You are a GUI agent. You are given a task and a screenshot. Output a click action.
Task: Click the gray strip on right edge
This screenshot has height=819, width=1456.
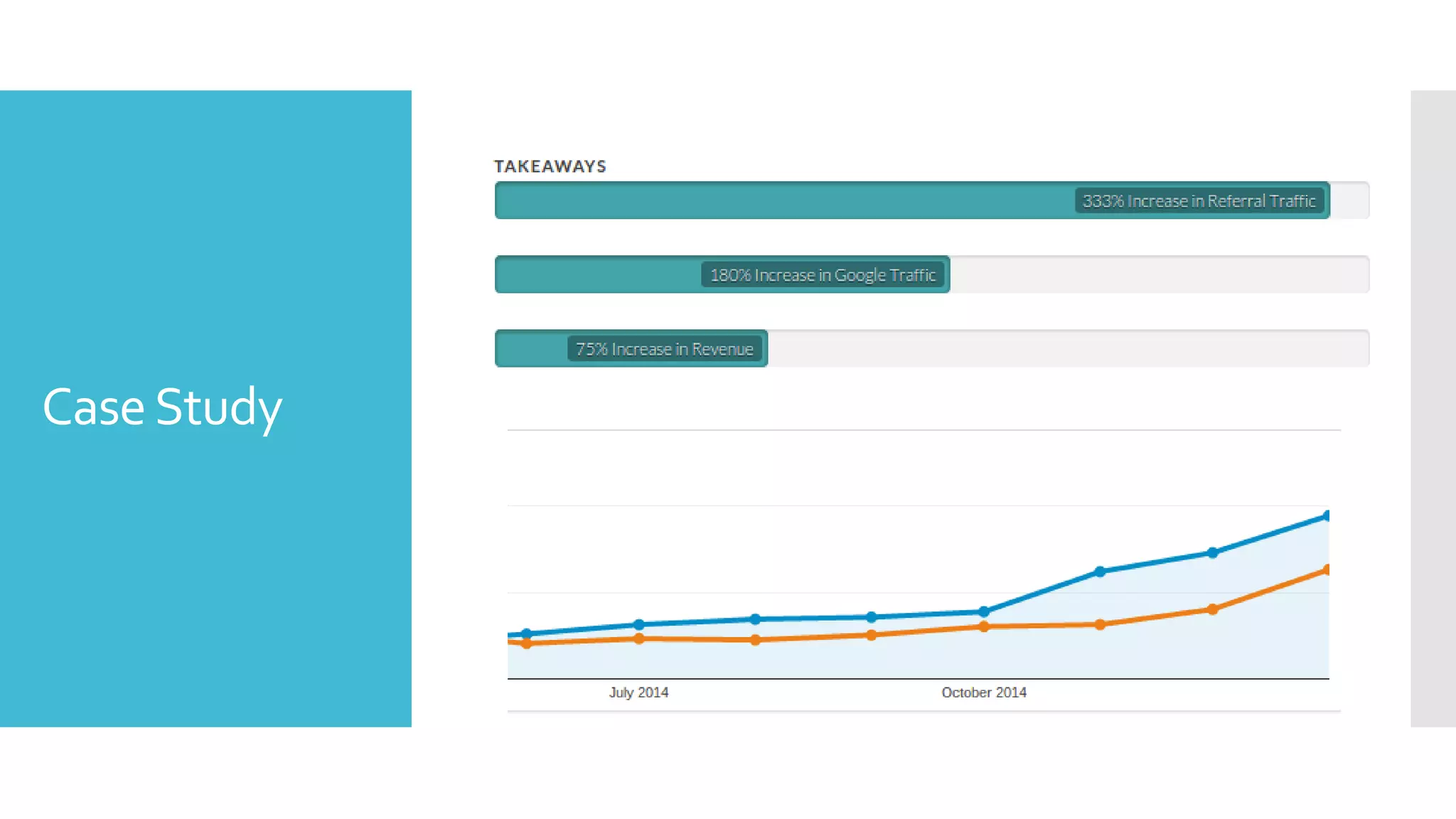click(x=1433, y=408)
